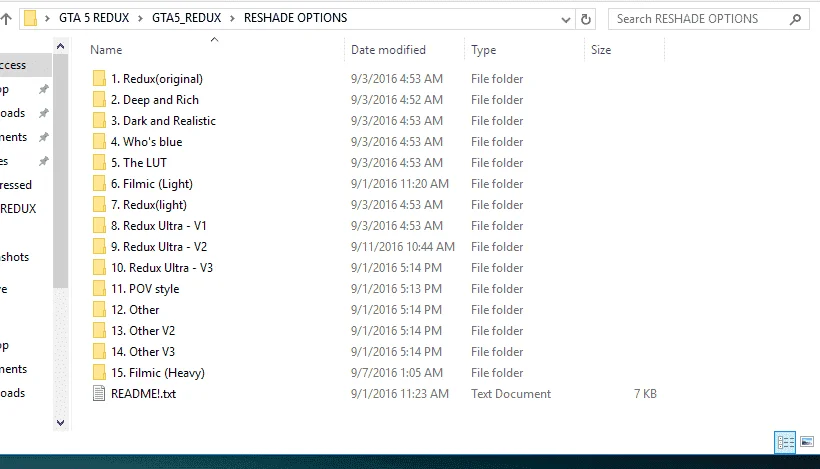Select the README!.txt document icon

point(99,393)
